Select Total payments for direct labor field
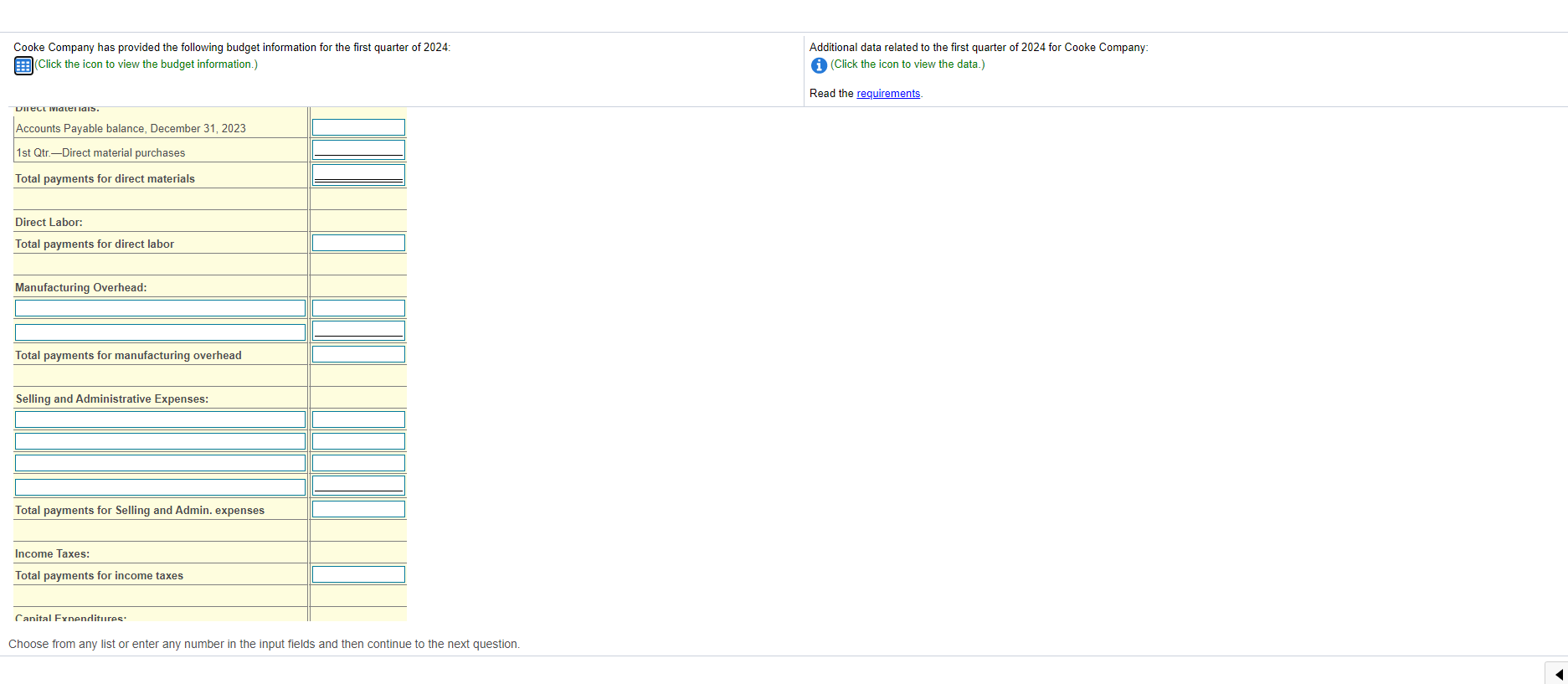 358,243
